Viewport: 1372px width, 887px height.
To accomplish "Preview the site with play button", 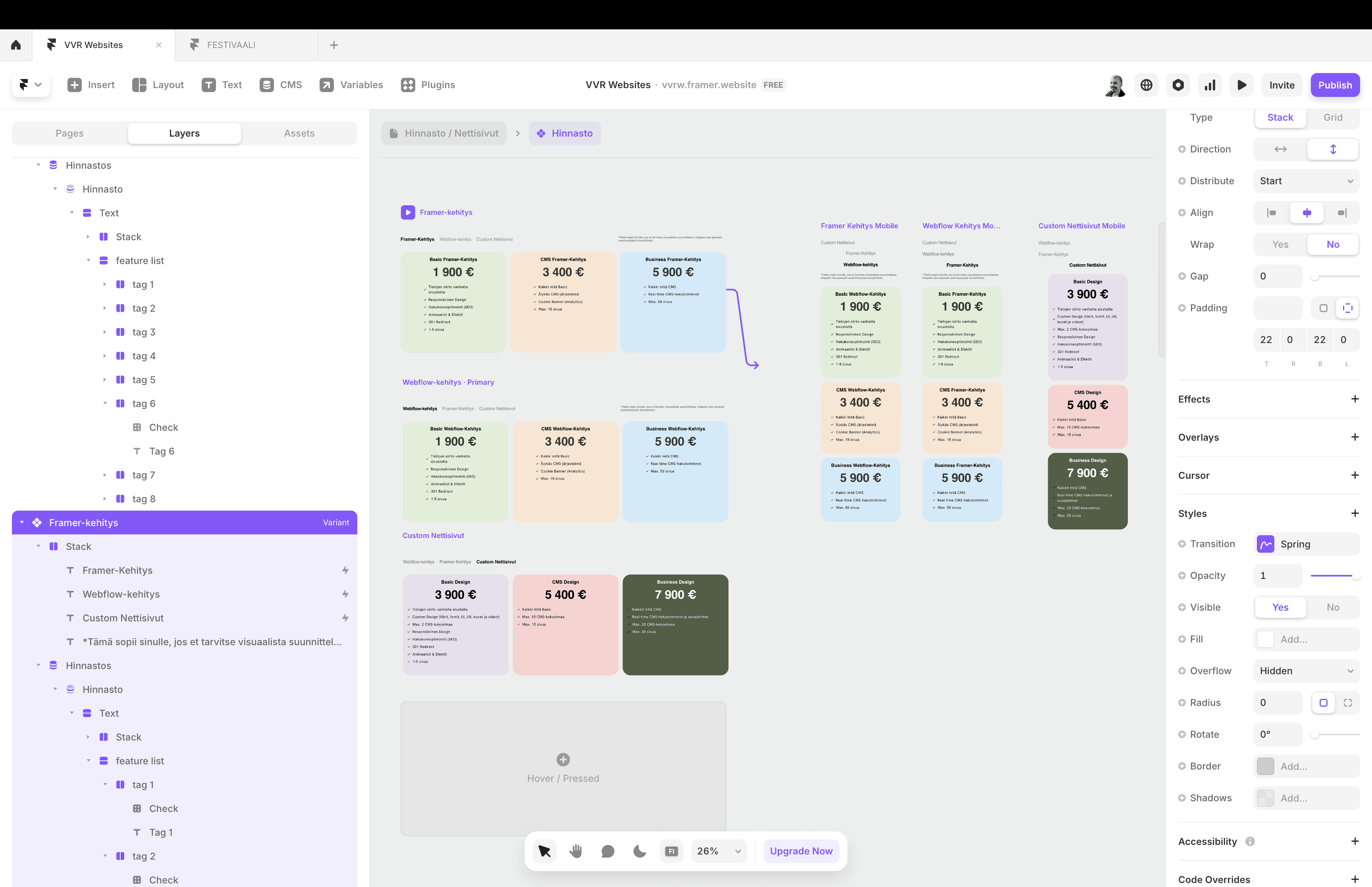I will coord(1241,85).
